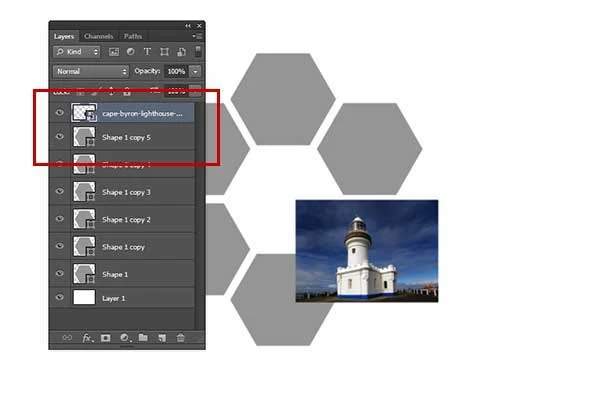Select the 'Shape 1' layer name
Screen dimensions: 600x399
click(x=115, y=274)
